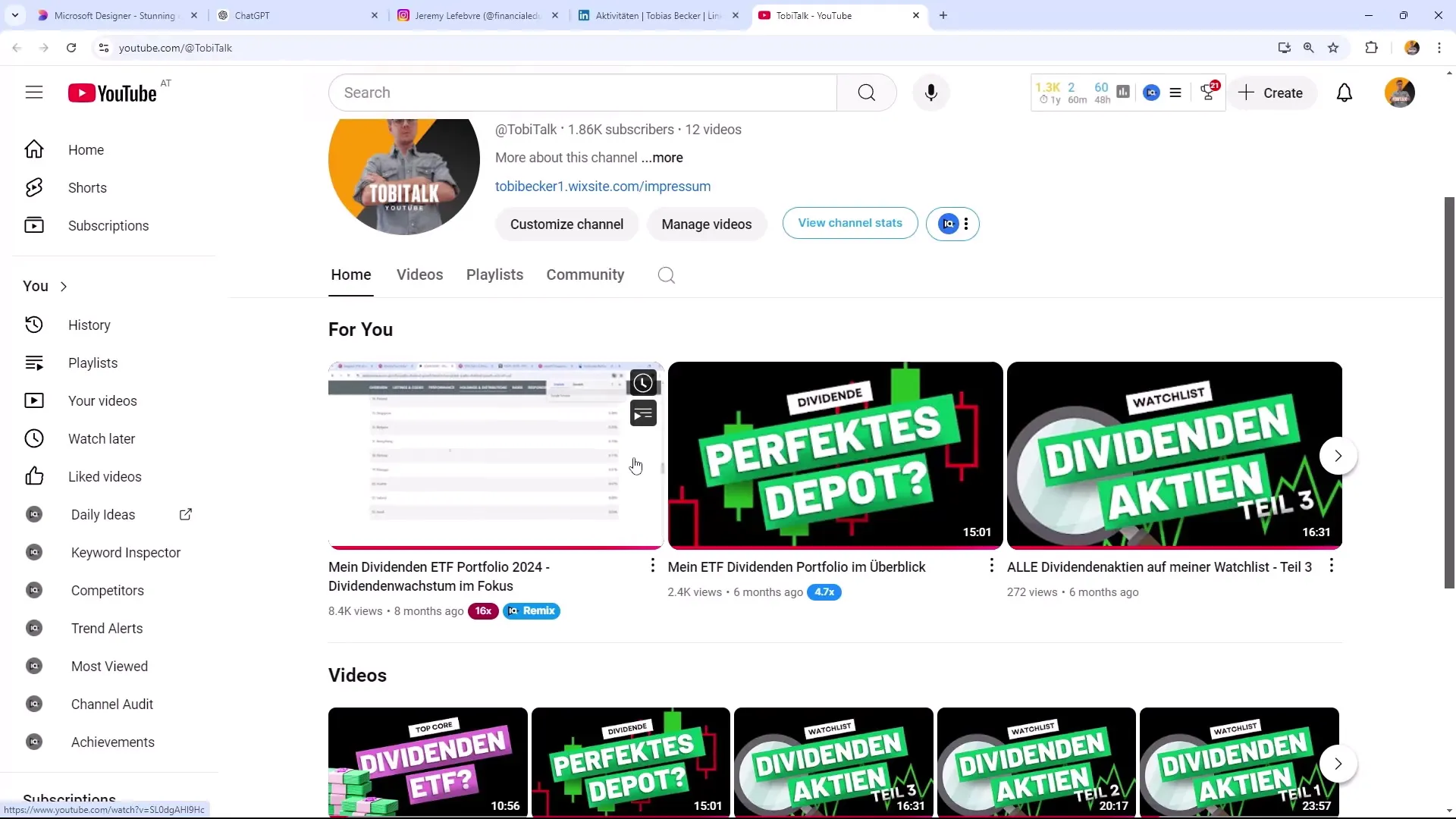
Task: Click the Create video upload icon
Action: tap(1274, 92)
